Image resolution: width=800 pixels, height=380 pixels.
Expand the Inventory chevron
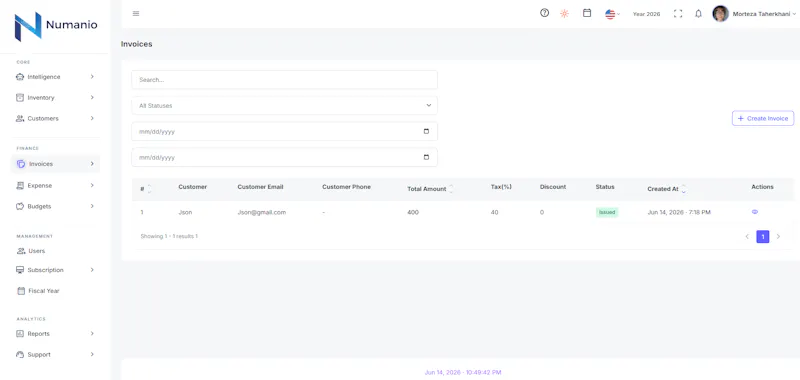tap(92, 97)
